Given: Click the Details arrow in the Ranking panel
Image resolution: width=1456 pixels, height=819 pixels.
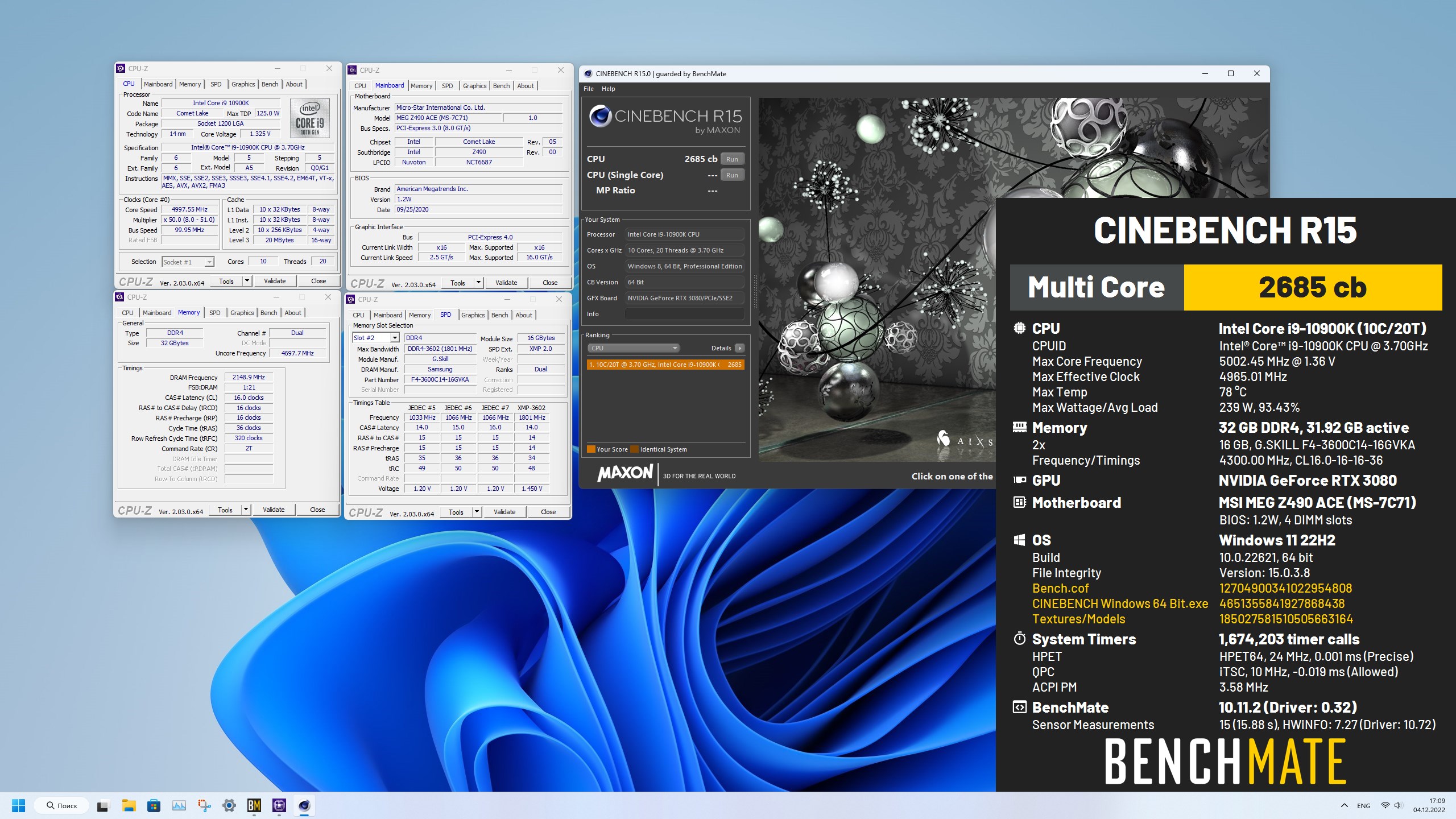Looking at the screenshot, I should pyautogui.click(x=739, y=348).
